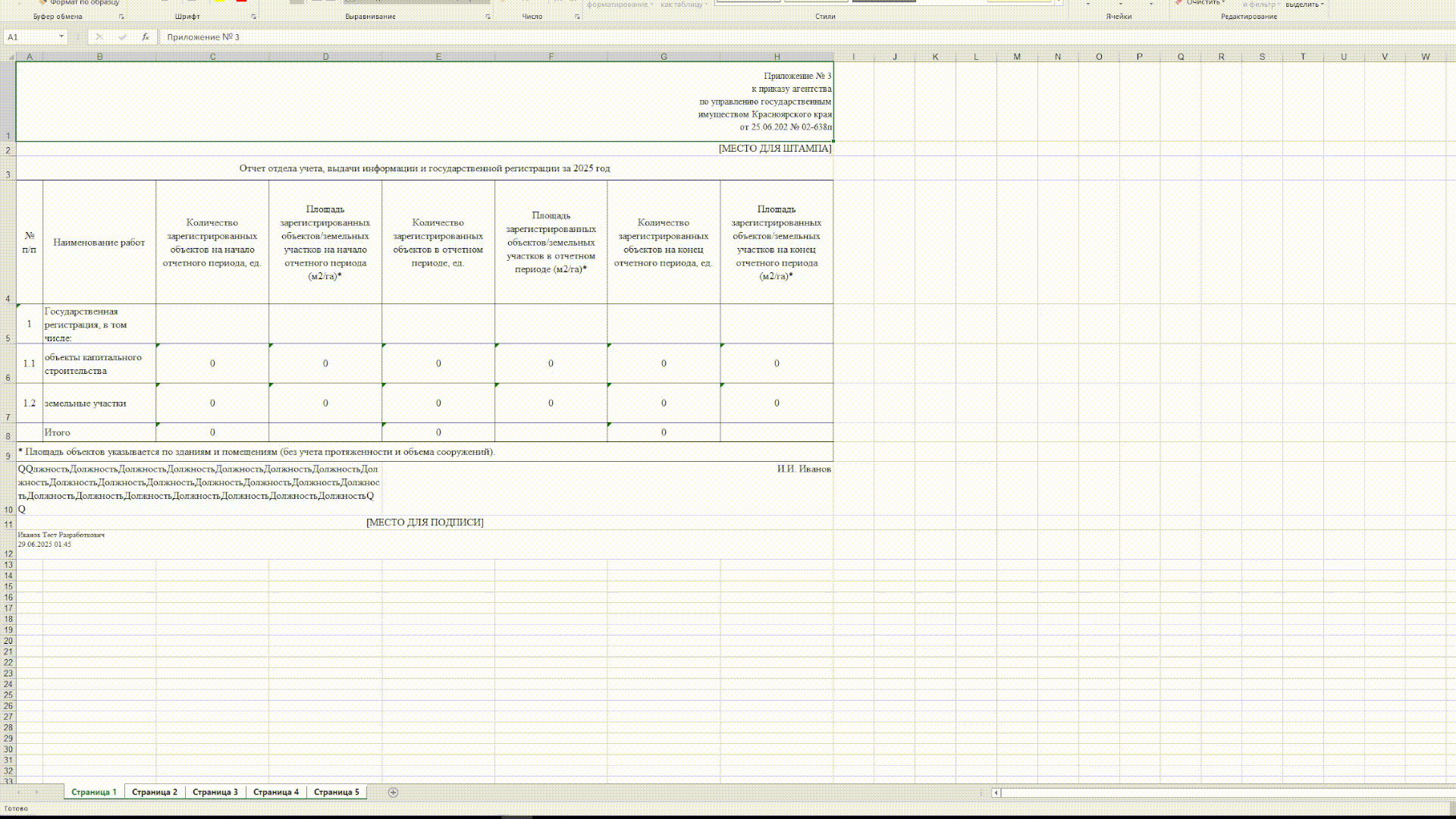The height and width of the screenshot is (819, 1456).
Task: Switch to sheet tab Страница 2
Action: click(155, 792)
